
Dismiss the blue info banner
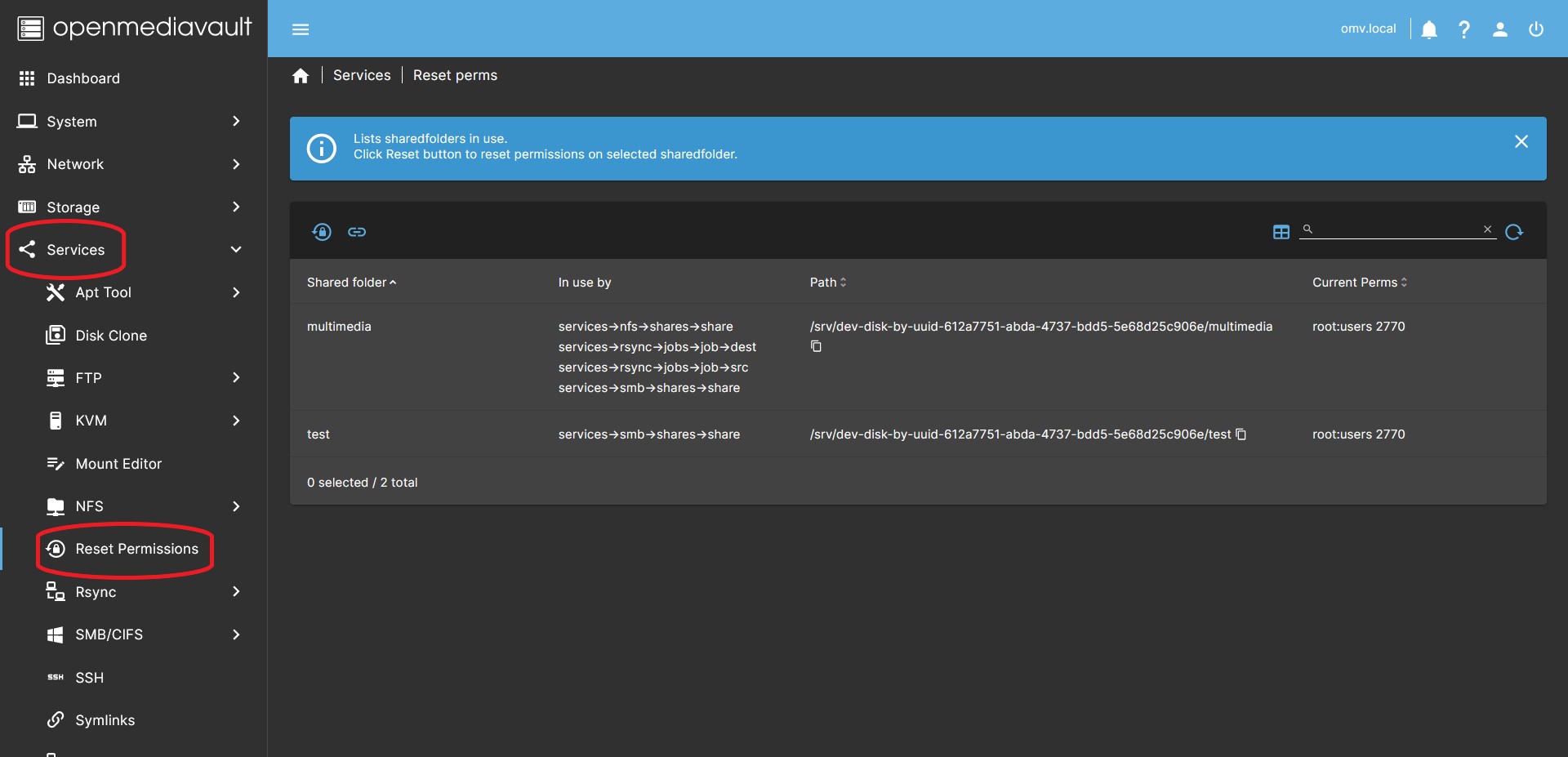[x=1521, y=141]
